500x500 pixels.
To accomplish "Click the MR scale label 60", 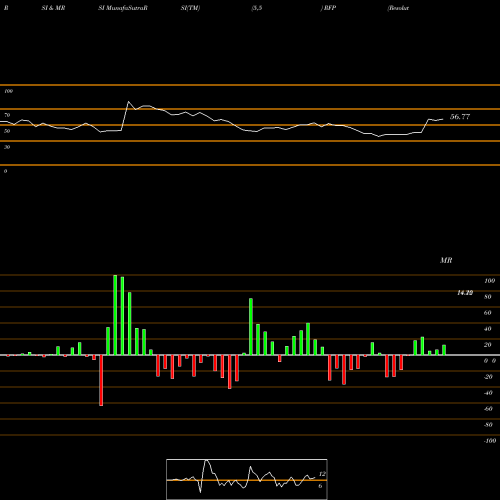I will tap(488, 313).
